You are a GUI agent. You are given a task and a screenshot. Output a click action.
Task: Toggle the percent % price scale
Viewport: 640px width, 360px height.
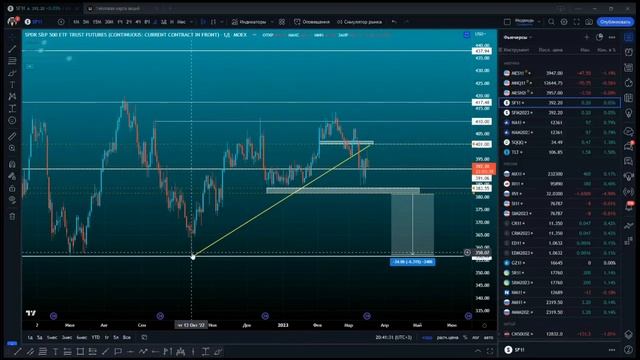tap(465, 338)
